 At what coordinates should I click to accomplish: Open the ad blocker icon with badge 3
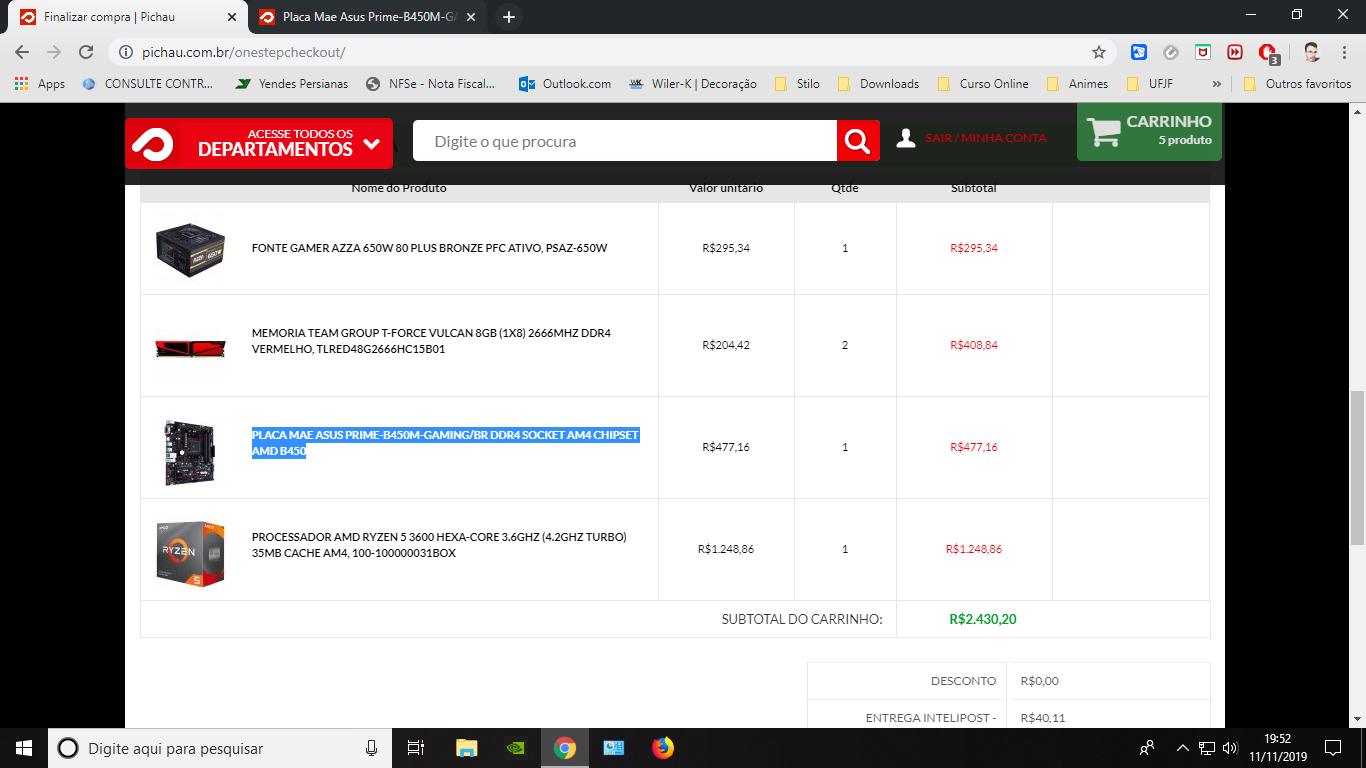click(1269, 53)
